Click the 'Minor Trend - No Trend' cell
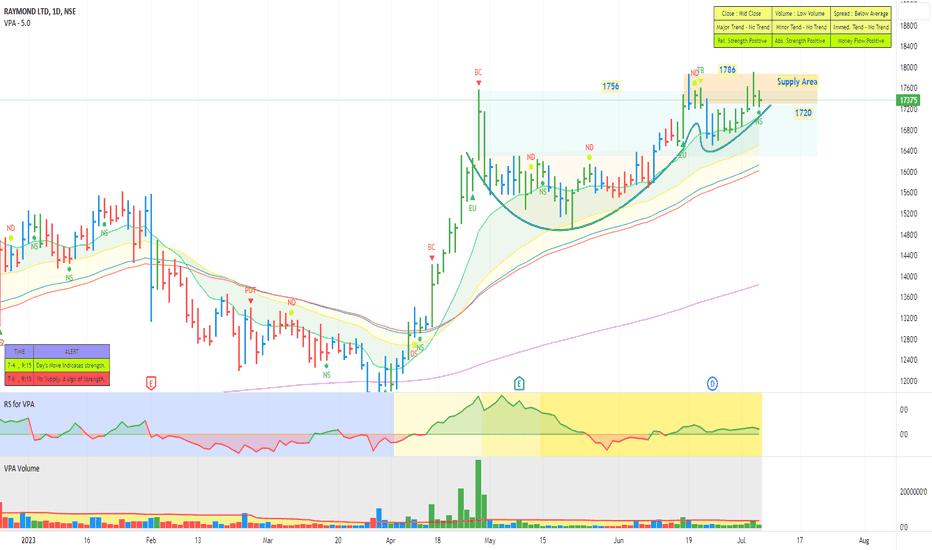 point(800,27)
